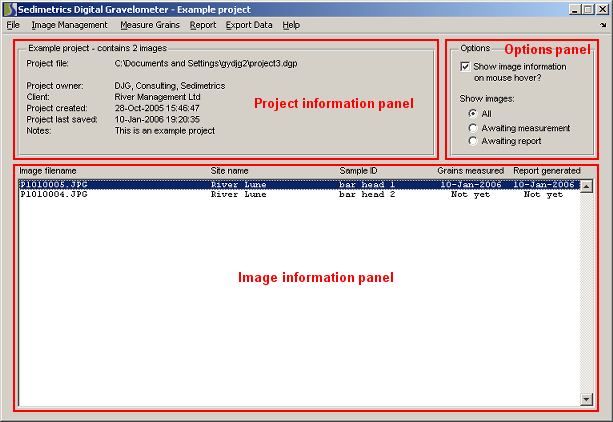Click the Sample ID column header
The height and width of the screenshot is (422, 613).
(x=358, y=171)
